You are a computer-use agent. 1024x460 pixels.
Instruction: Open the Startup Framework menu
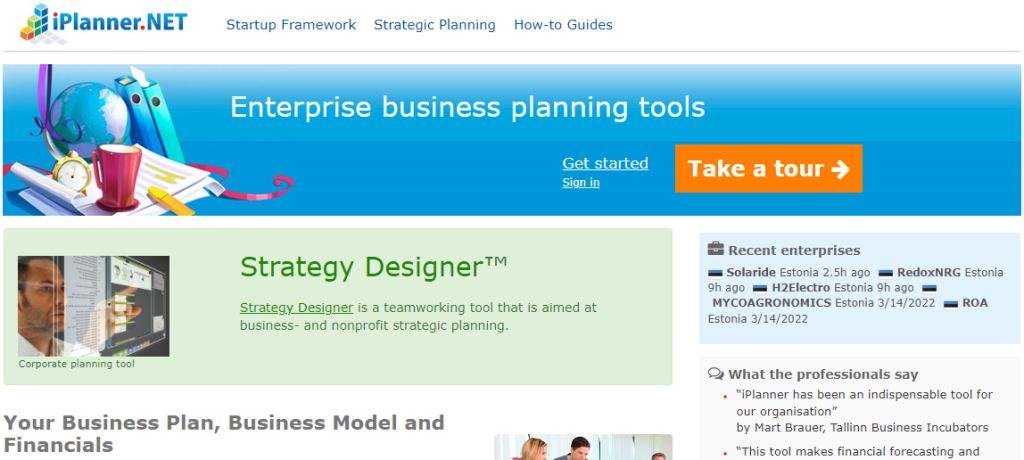pos(291,25)
